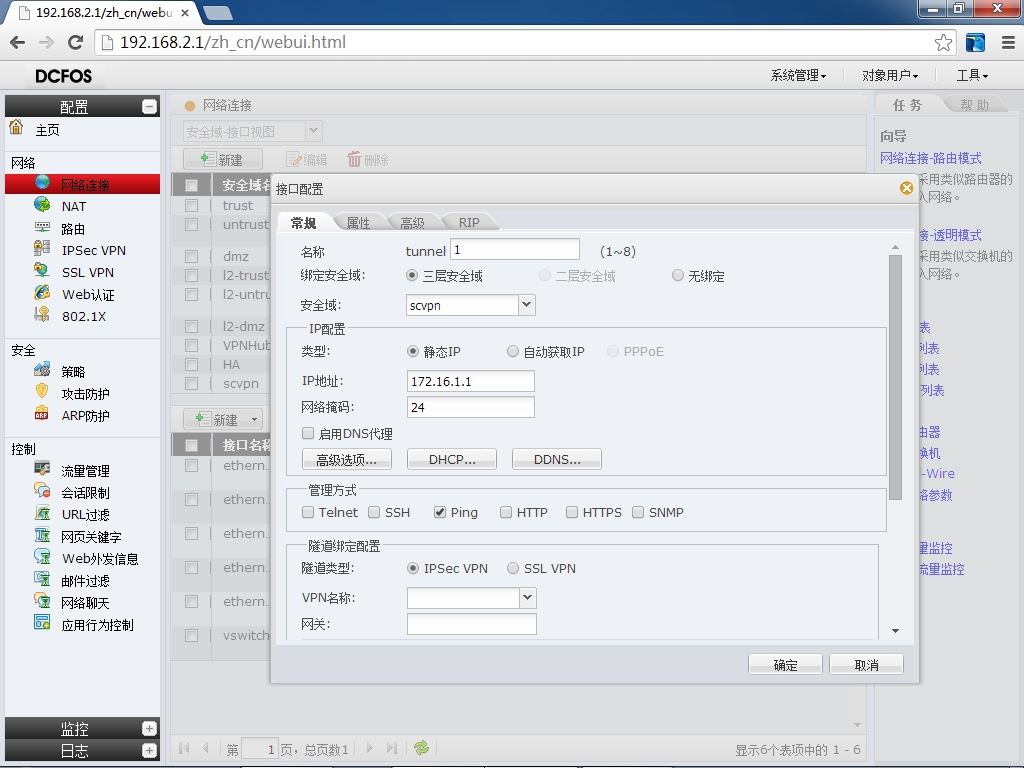Expand the 监控 panel
This screenshot has height=768, width=1024.
click(150, 729)
